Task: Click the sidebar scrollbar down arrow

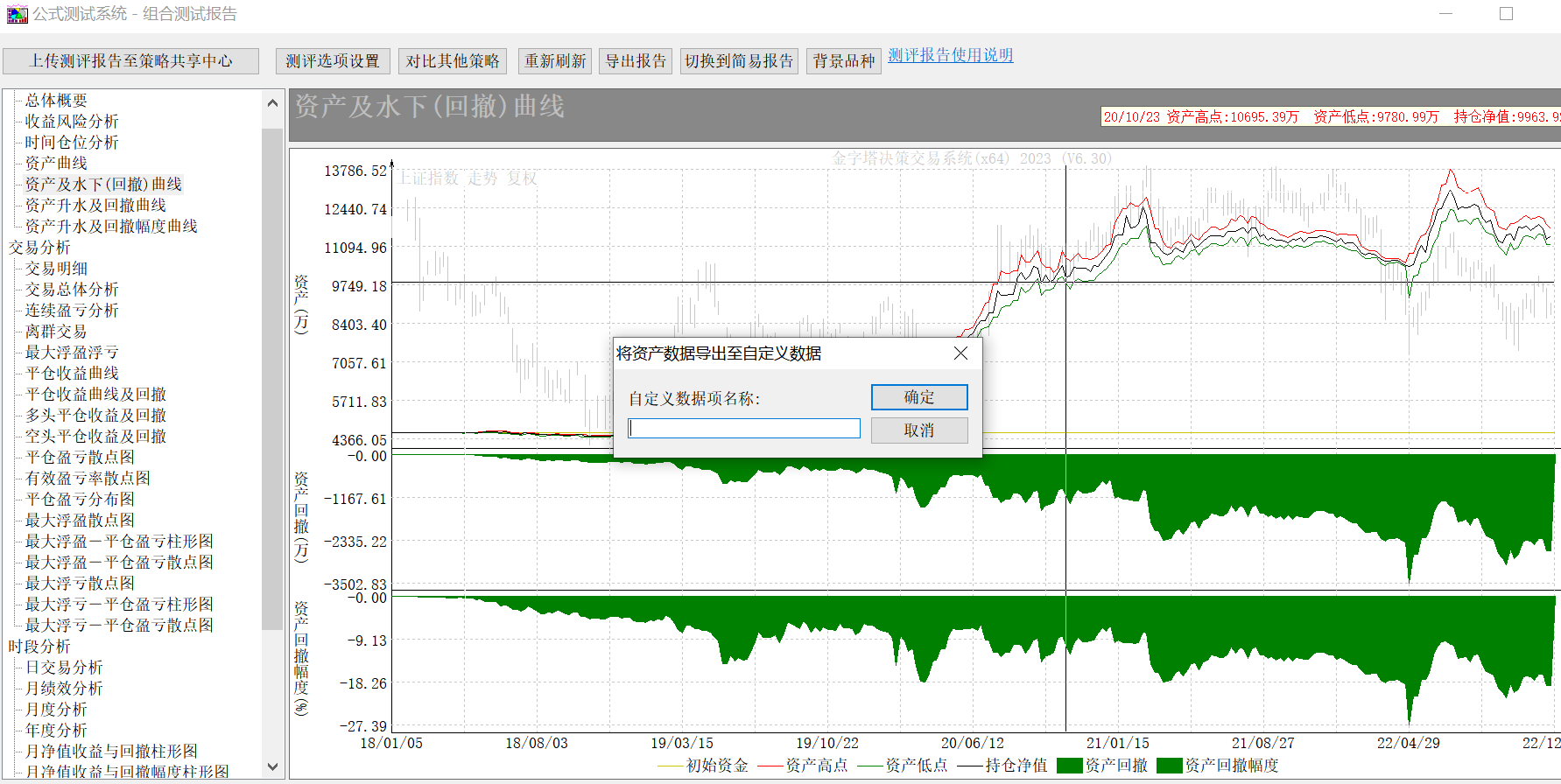Action: pyautogui.click(x=272, y=766)
